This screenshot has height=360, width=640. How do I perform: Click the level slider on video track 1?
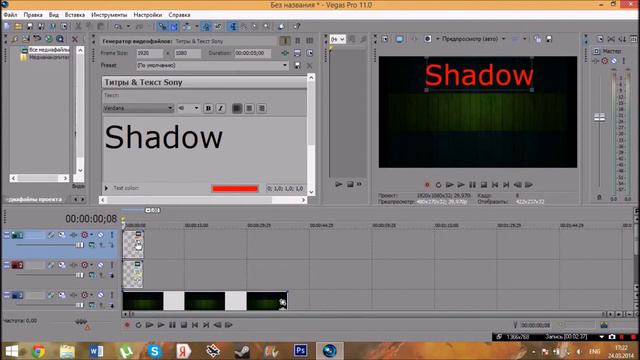pos(79,245)
